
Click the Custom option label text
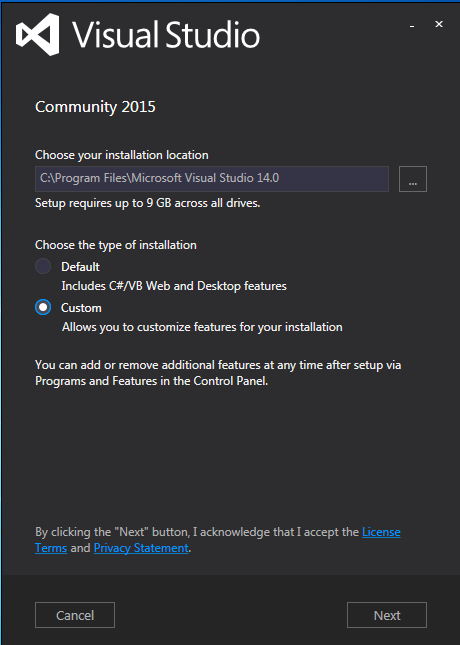pos(81,308)
